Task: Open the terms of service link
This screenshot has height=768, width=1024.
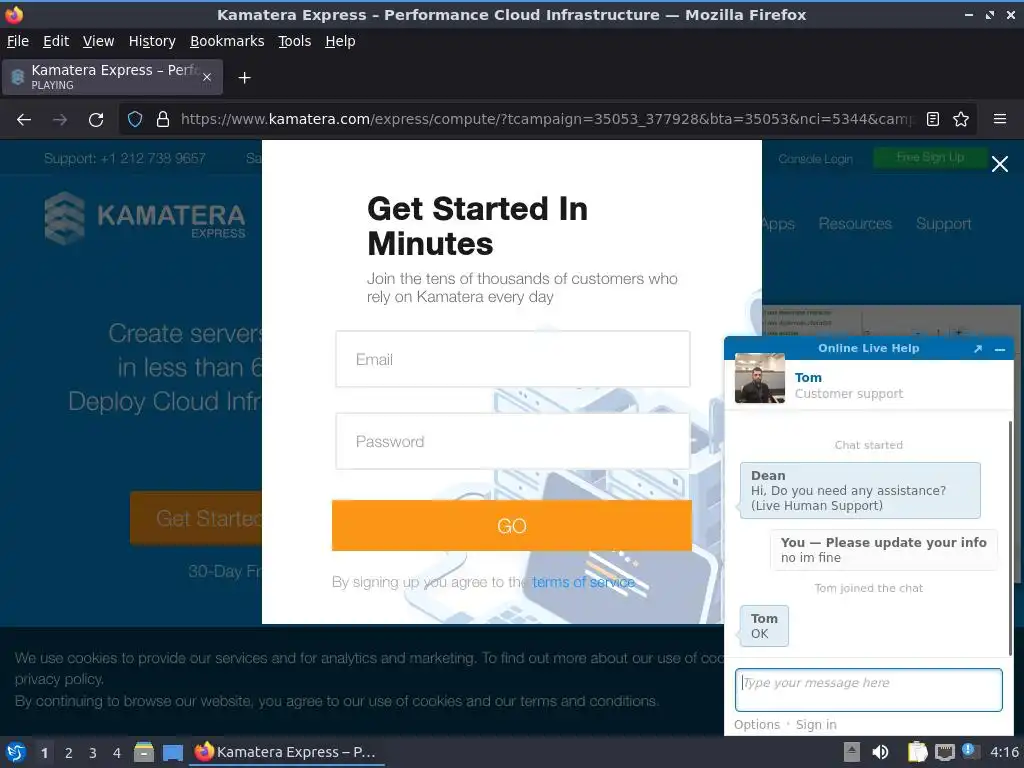Action: pos(583,582)
